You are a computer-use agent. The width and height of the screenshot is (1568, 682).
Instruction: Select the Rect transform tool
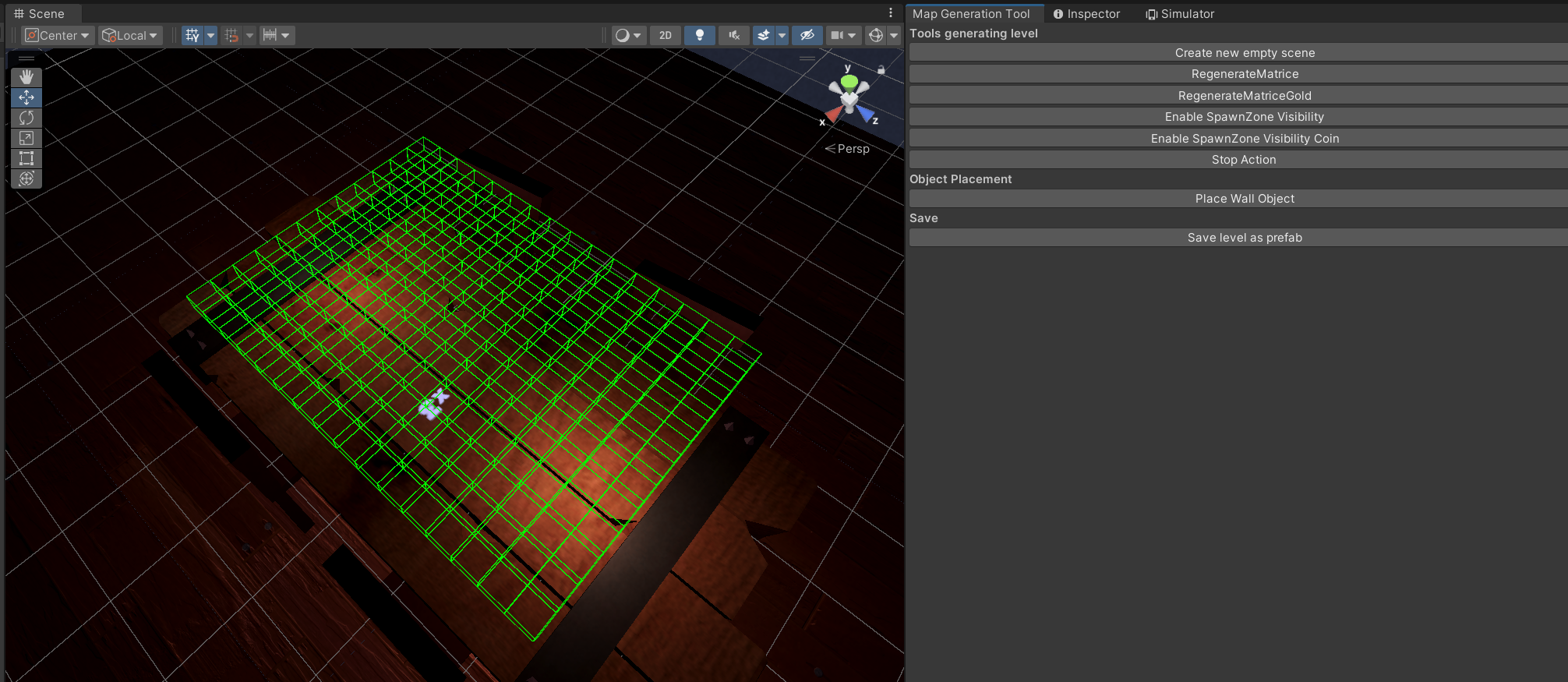26,158
